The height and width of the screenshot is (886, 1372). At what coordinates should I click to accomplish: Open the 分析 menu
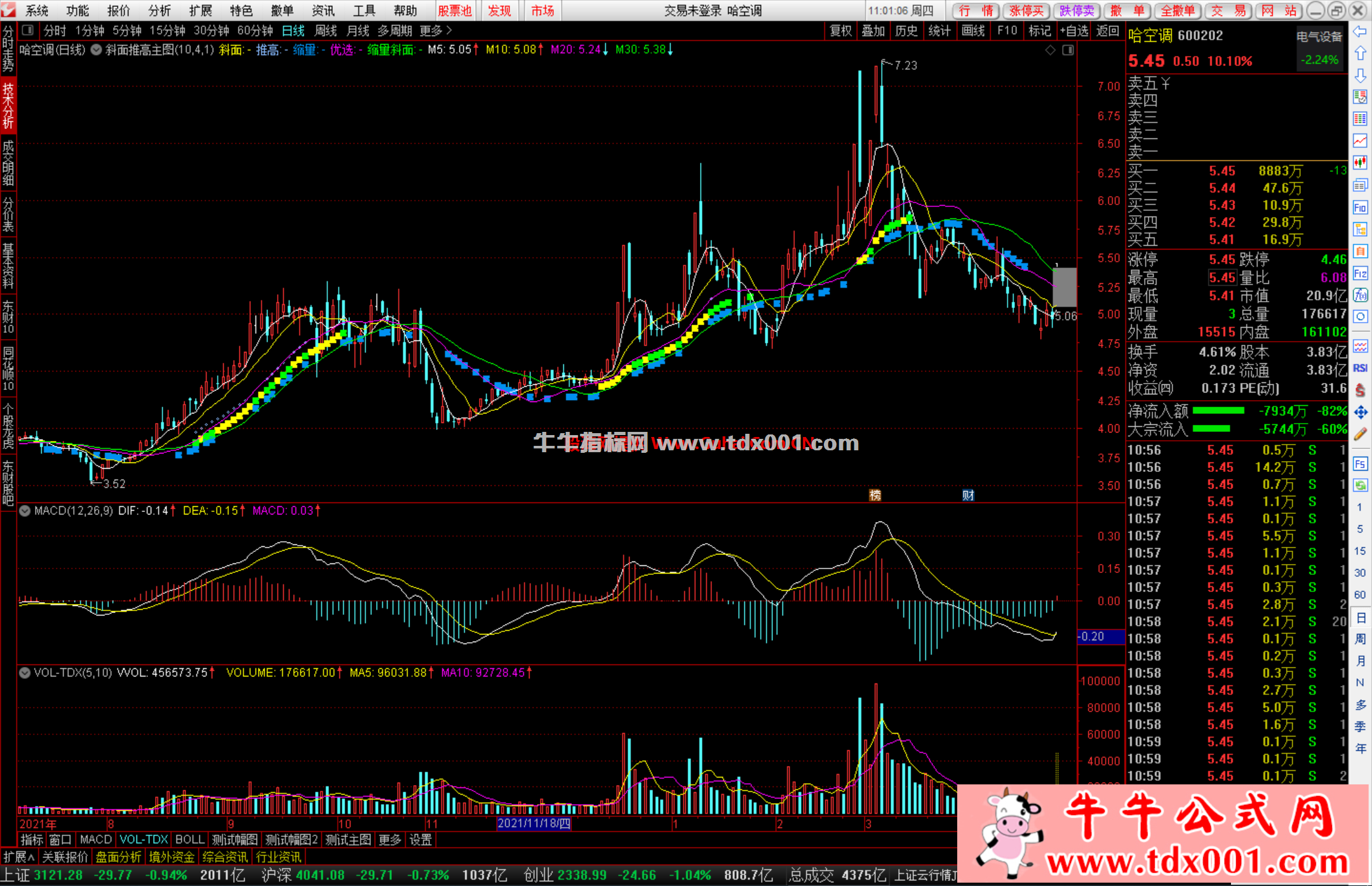pyautogui.click(x=159, y=11)
